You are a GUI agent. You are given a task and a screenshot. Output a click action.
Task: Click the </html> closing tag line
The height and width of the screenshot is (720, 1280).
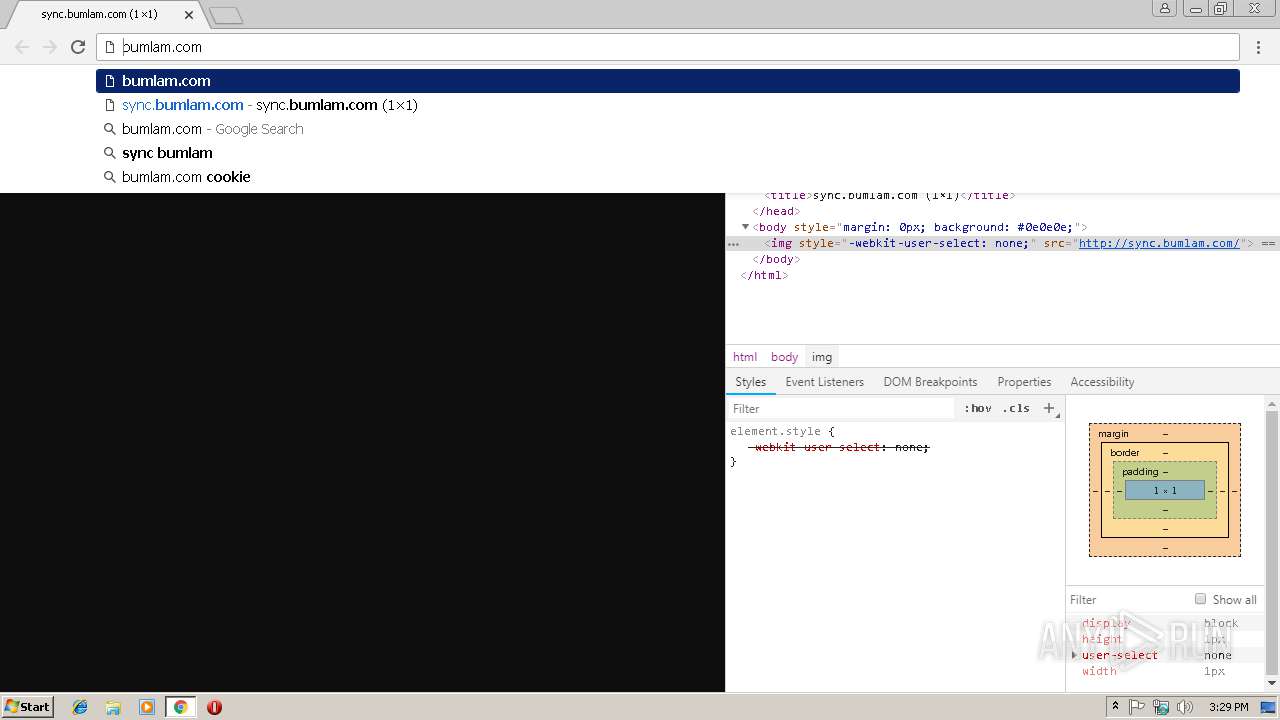pos(764,275)
